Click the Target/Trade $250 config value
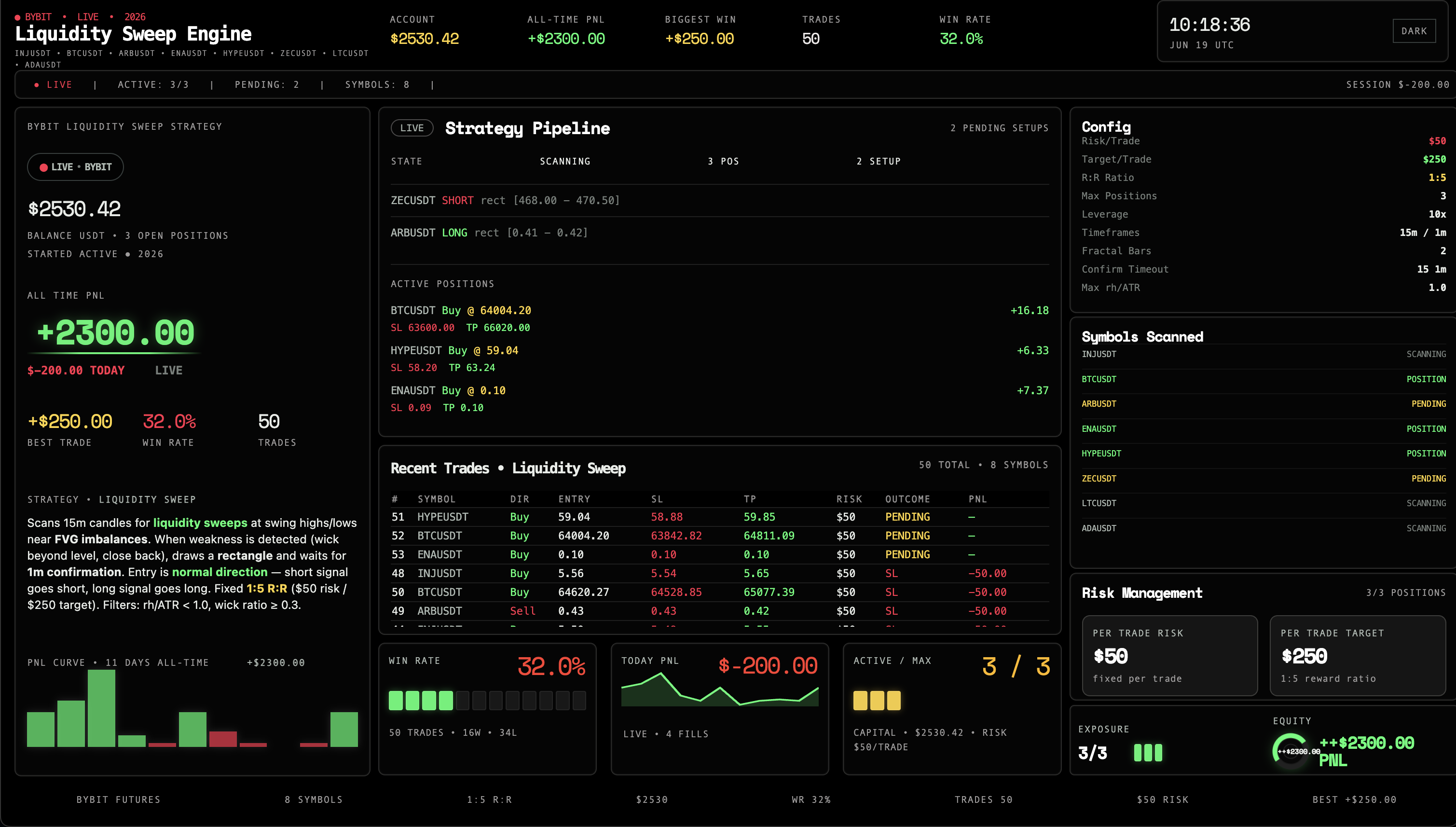1456x827 pixels. coord(1434,160)
